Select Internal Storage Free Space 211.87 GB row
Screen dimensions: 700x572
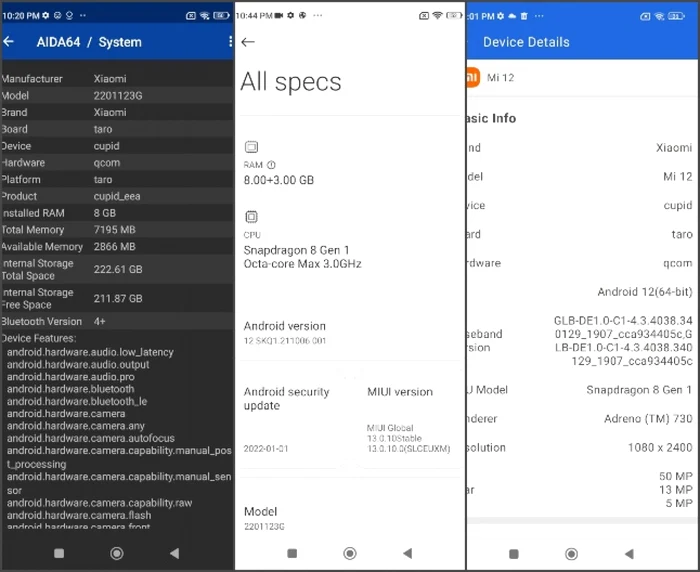(117, 298)
